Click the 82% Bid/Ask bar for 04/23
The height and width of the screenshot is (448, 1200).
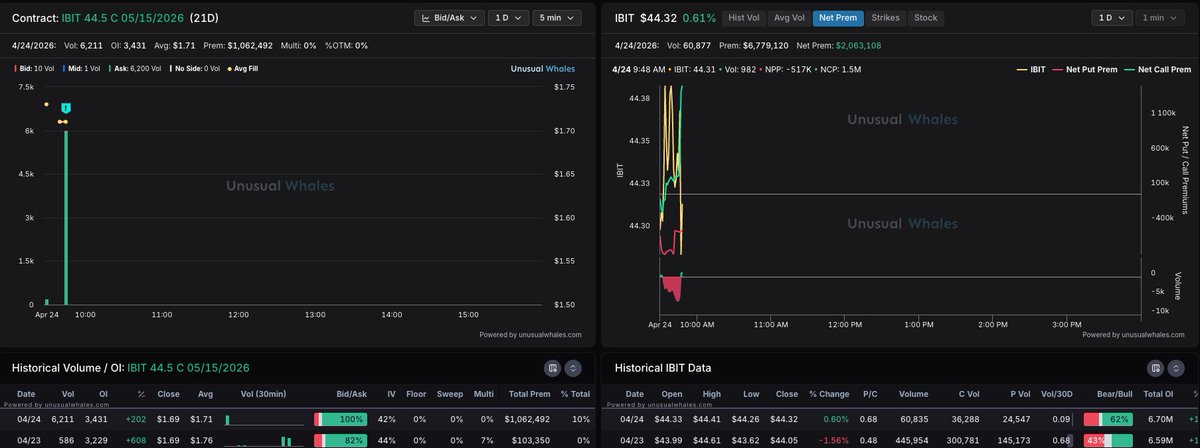(341, 440)
